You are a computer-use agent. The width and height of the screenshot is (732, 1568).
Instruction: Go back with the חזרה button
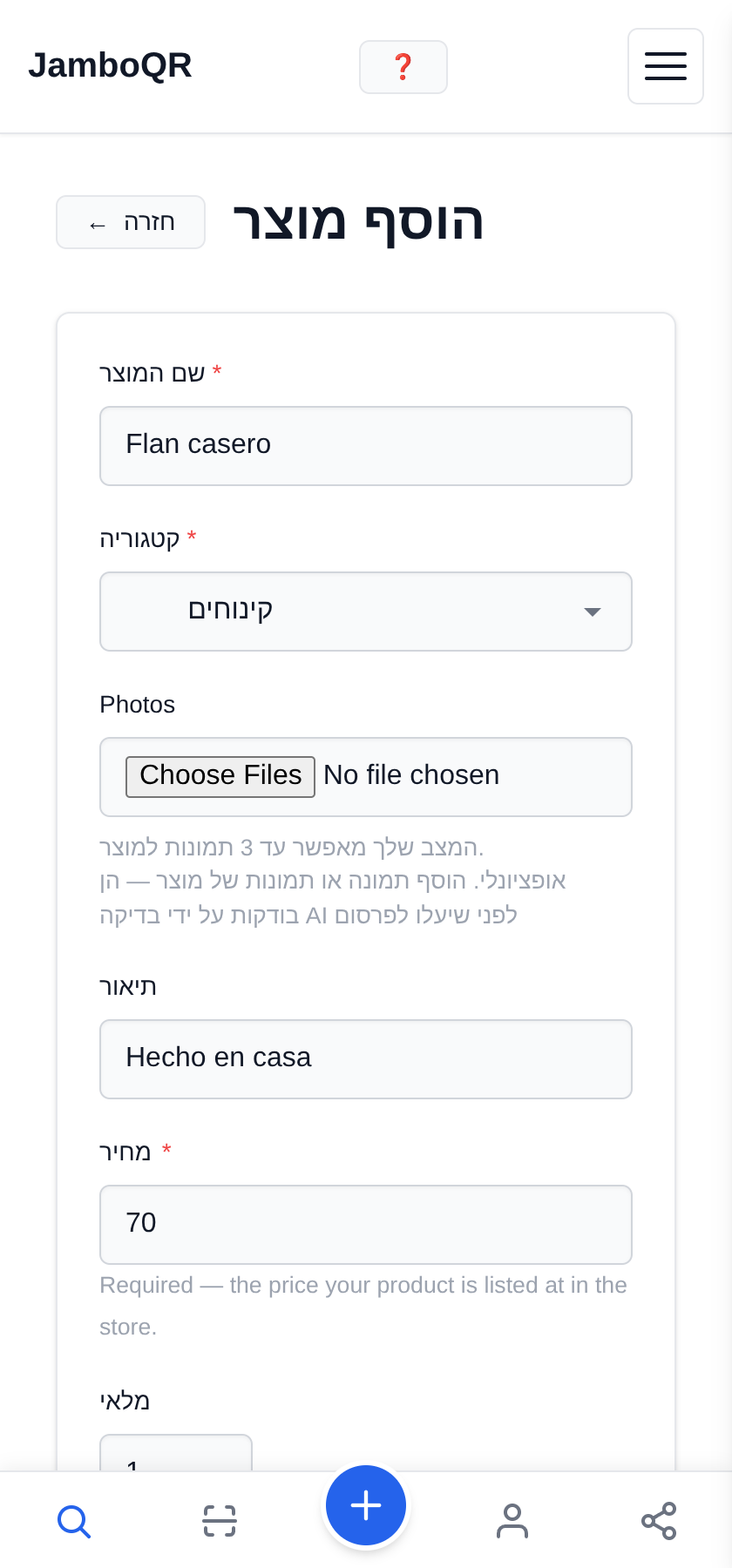point(131,222)
